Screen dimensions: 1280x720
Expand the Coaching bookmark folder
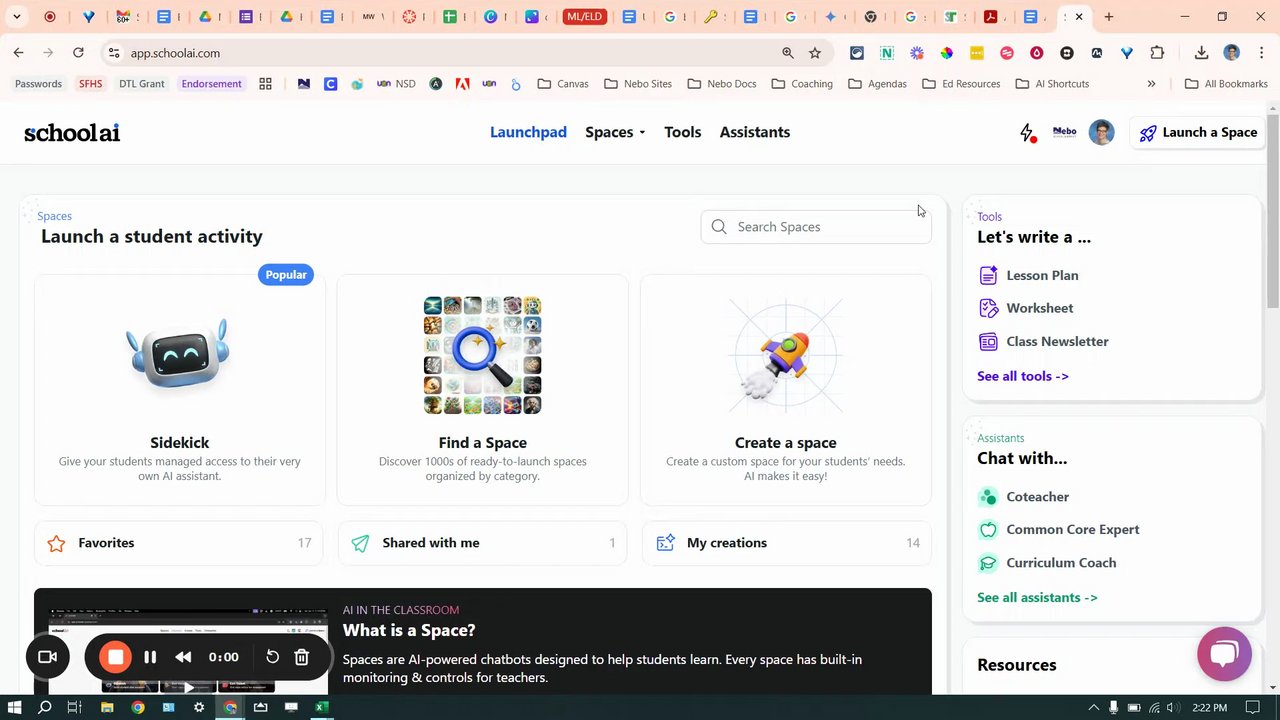(x=802, y=84)
